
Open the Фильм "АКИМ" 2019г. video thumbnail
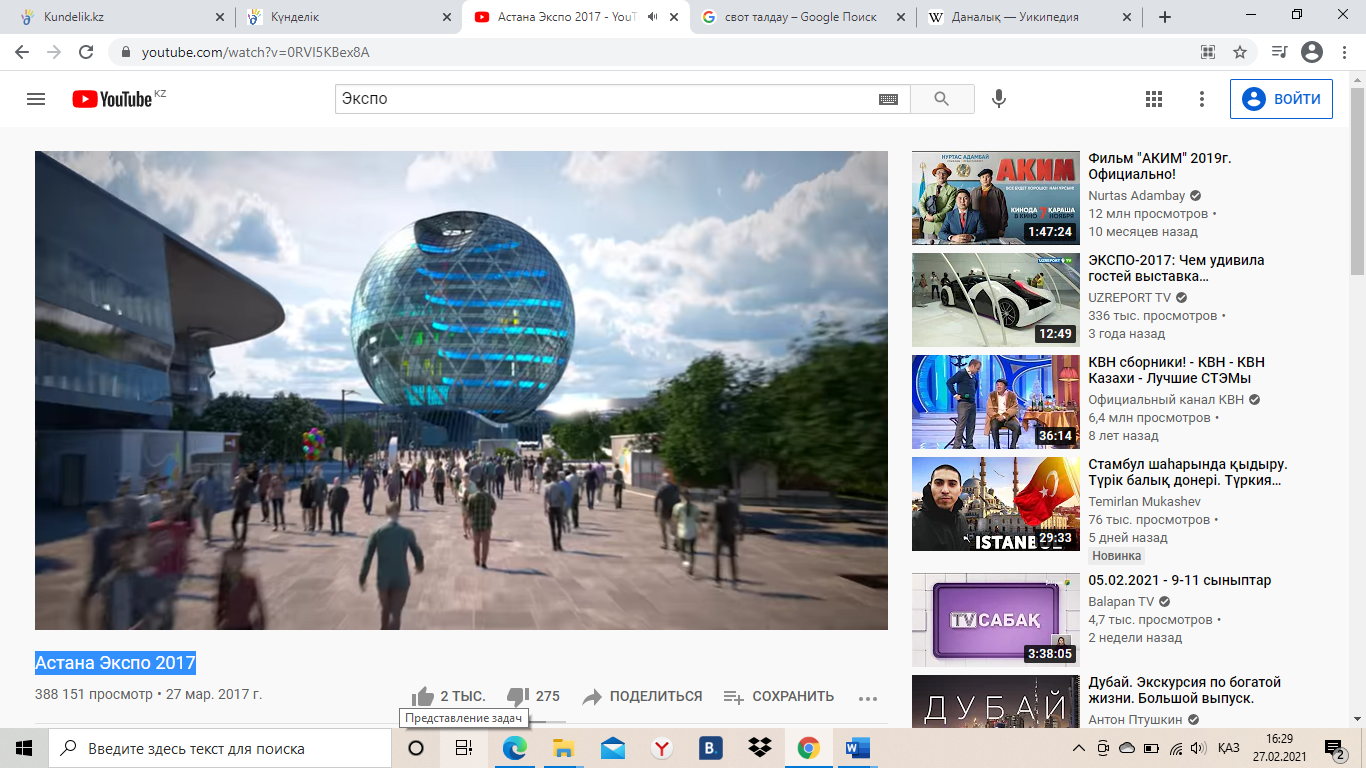[995, 198]
